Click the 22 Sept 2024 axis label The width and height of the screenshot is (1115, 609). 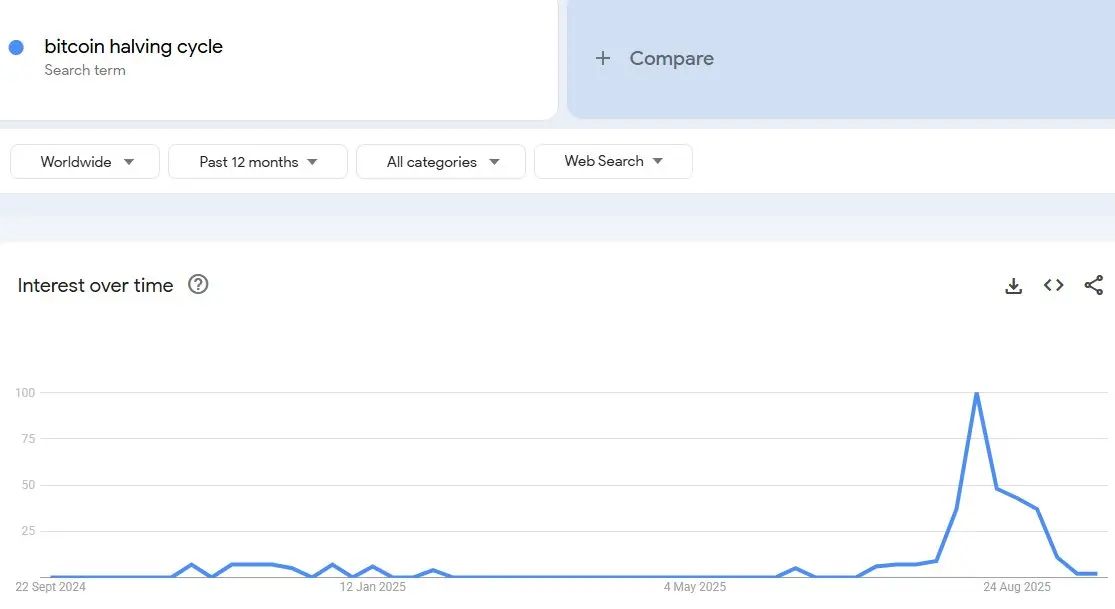click(51, 587)
